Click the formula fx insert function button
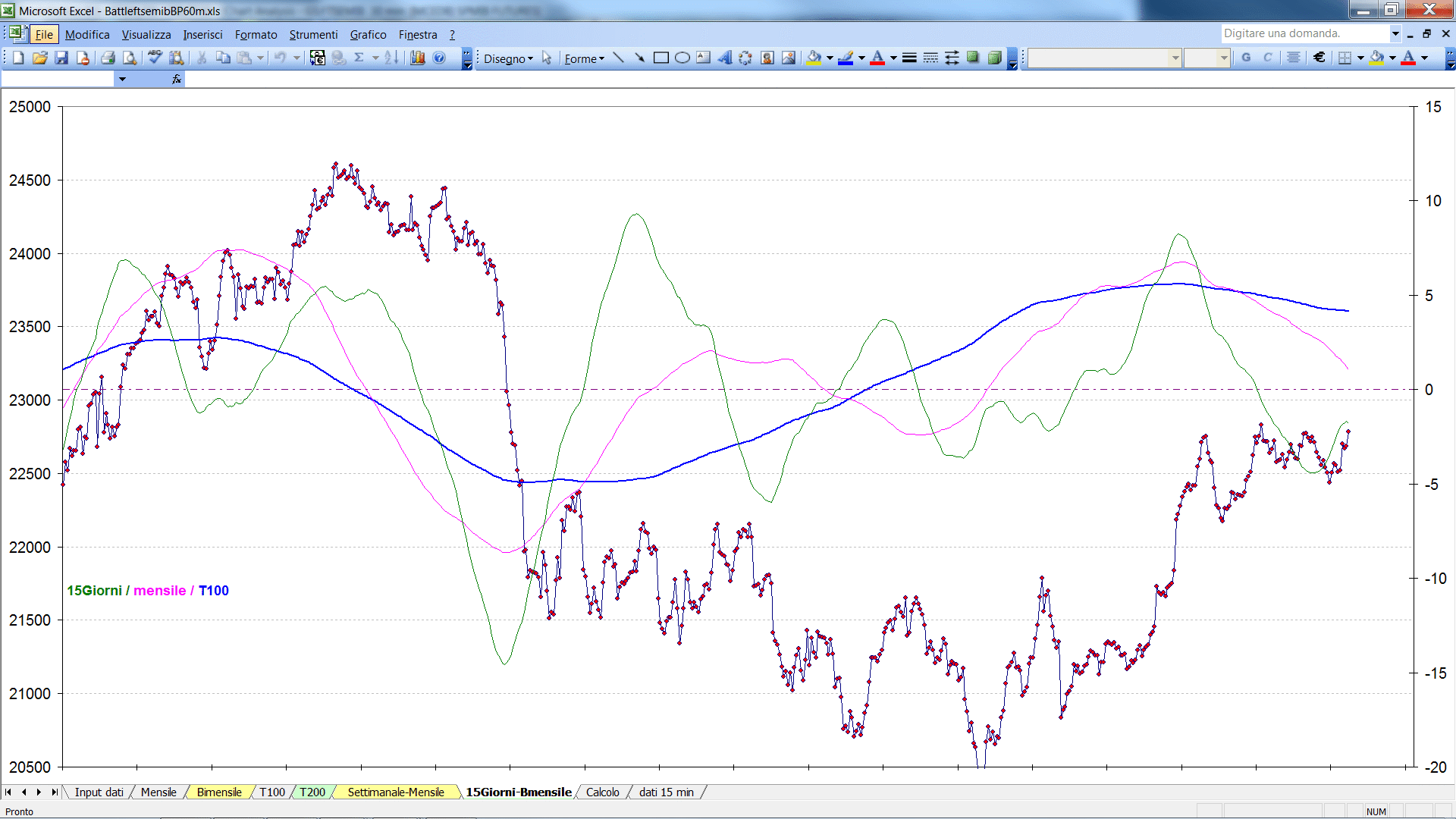The width and height of the screenshot is (1456, 819). pos(177,79)
